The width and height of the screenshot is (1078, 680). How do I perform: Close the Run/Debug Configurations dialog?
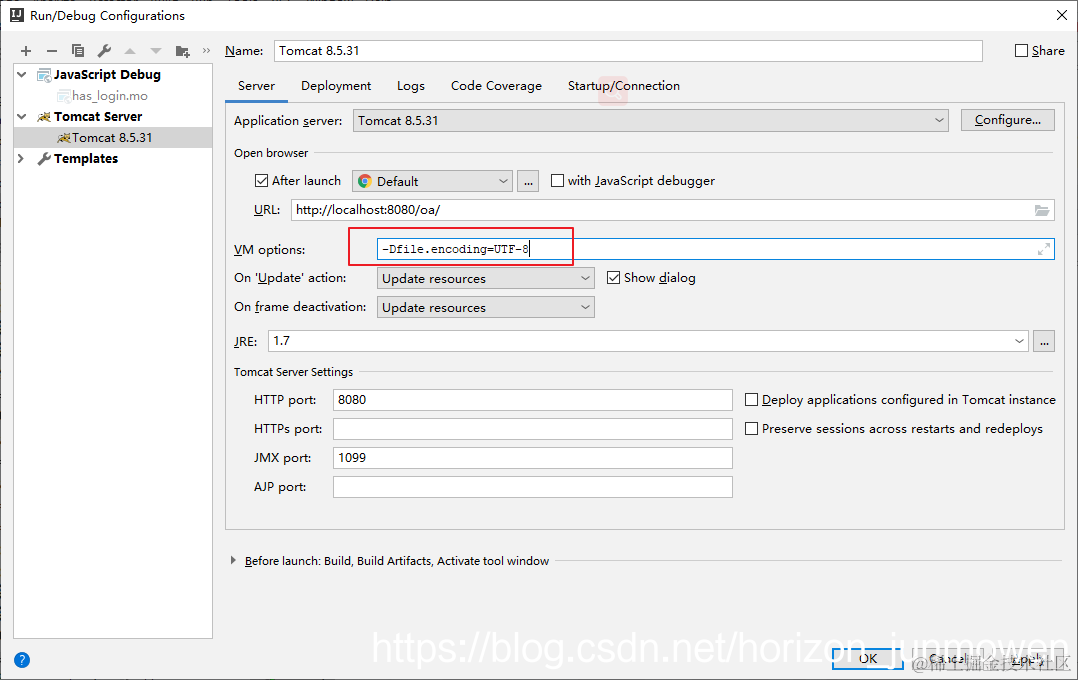(x=1062, y=15)
